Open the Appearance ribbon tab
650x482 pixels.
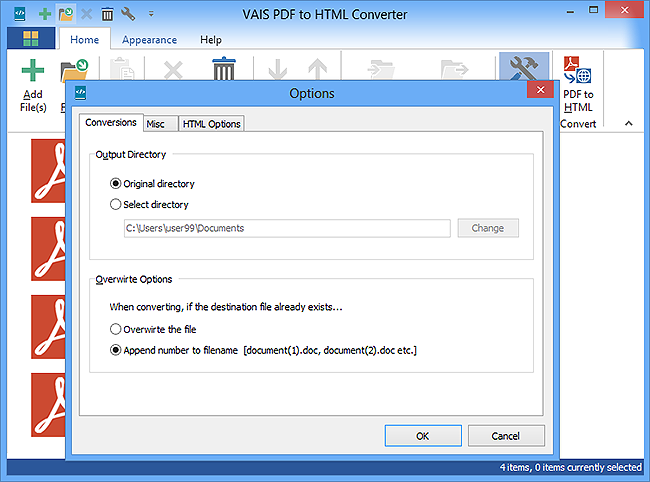click(149, 40)
